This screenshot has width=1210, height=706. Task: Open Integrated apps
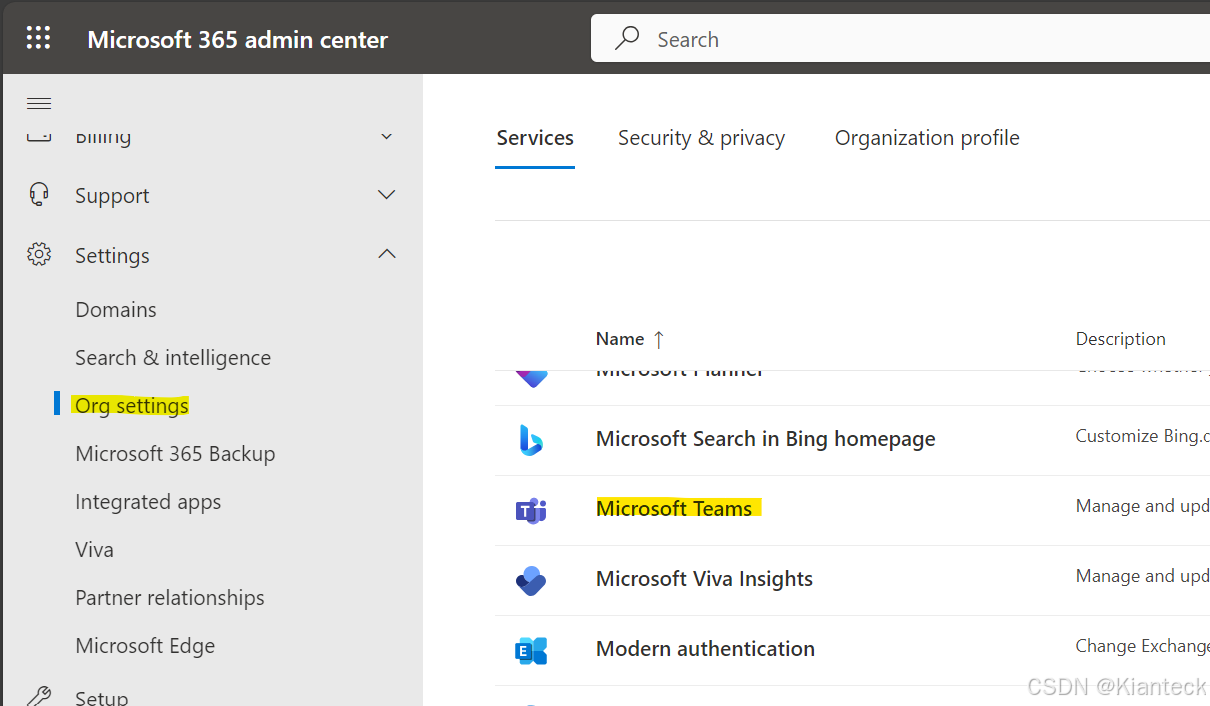(x=148, y=502)
